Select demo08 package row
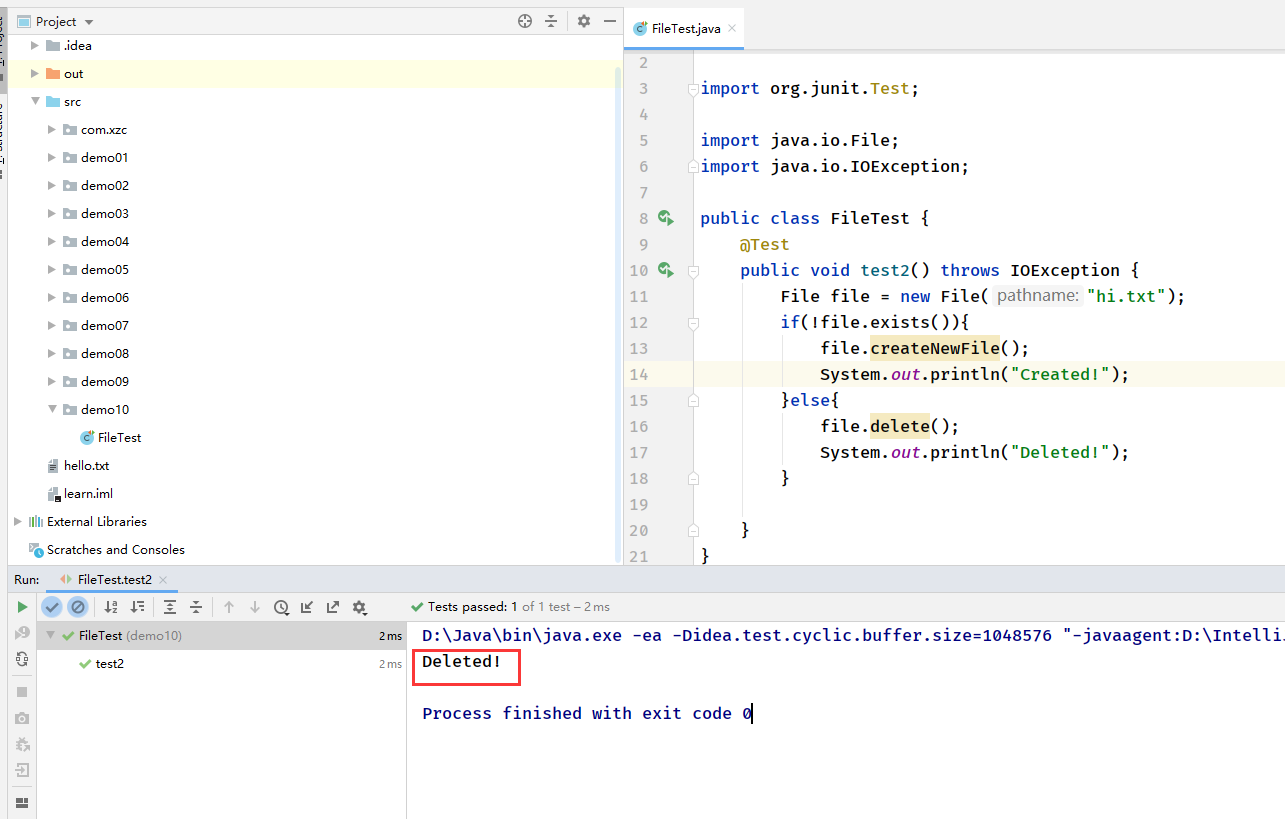The image size is (1285, 819). click(313, 353)
